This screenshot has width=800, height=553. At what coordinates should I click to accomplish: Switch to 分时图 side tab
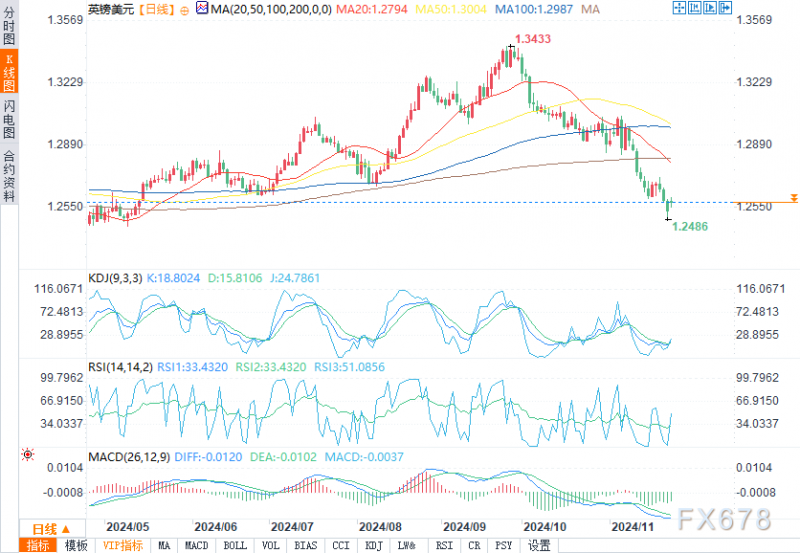click(x=9, y=26)
